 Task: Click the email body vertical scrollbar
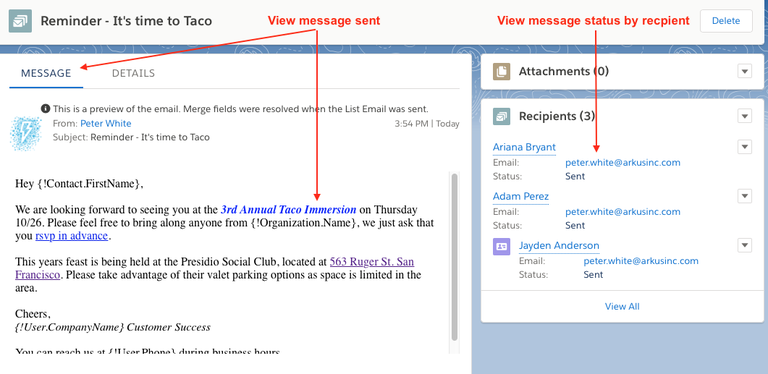tap(455, 257)
